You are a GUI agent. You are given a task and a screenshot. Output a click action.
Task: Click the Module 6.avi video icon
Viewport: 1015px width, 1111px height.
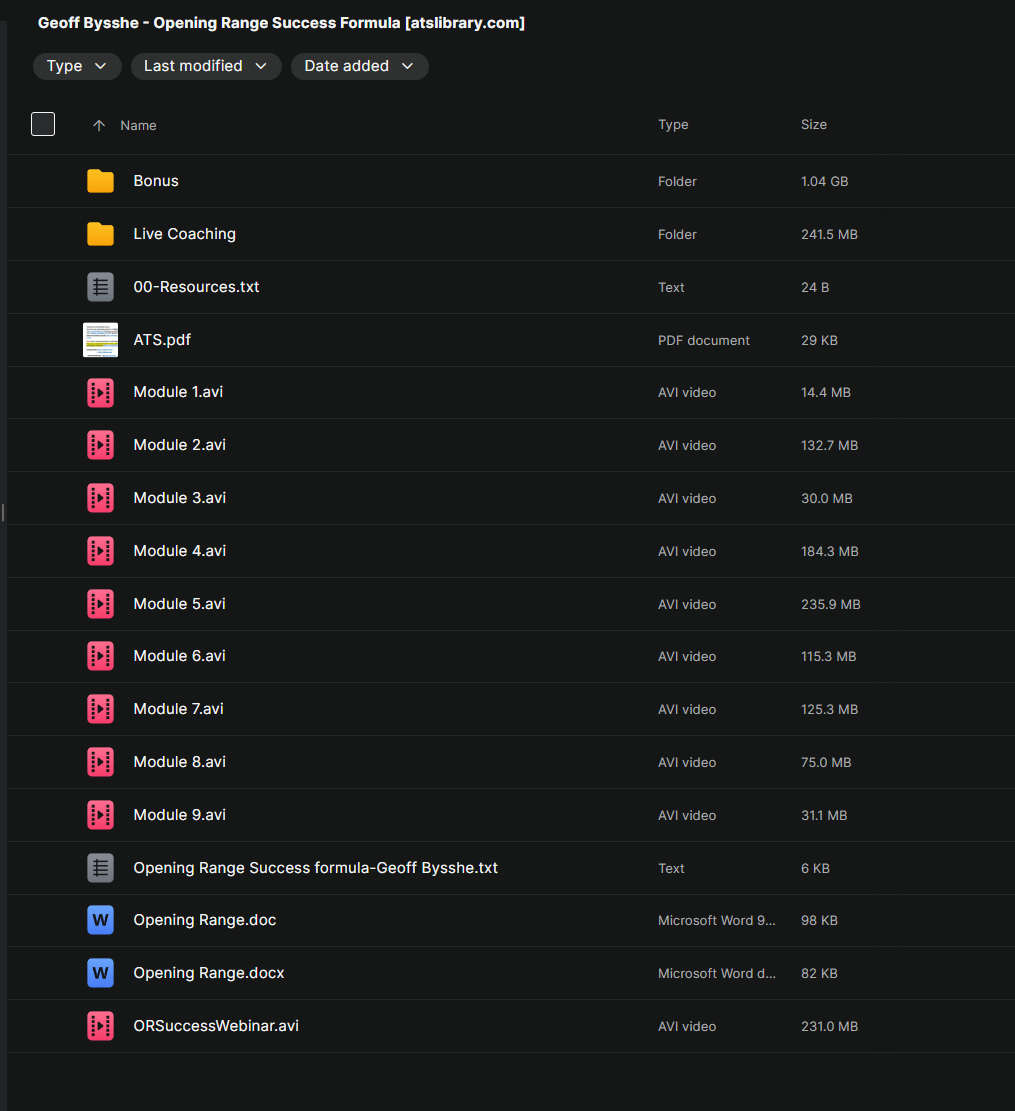(x=100, y=656)
